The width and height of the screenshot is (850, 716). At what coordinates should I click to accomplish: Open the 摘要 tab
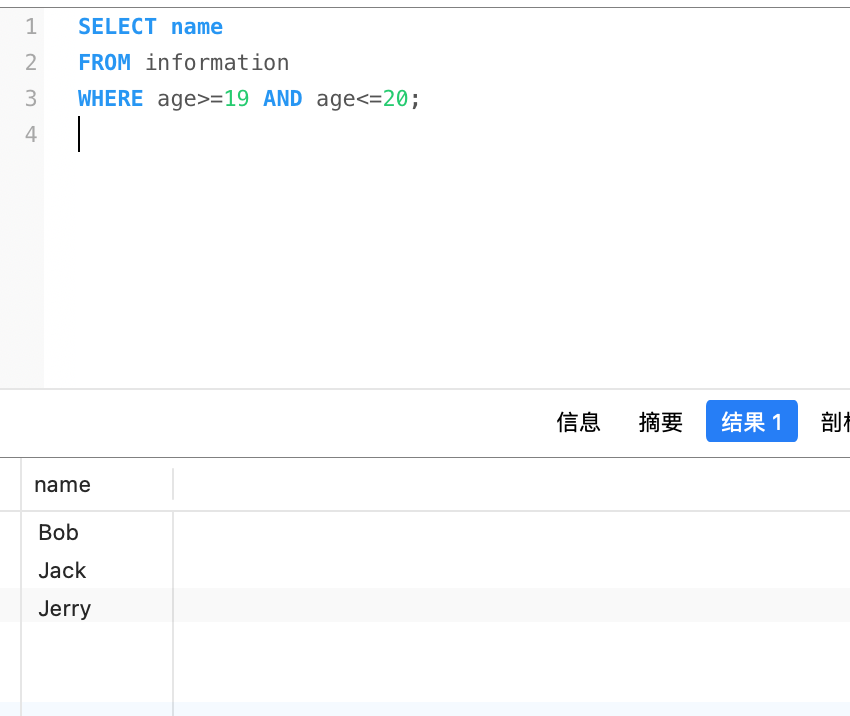tap(661, 421)
